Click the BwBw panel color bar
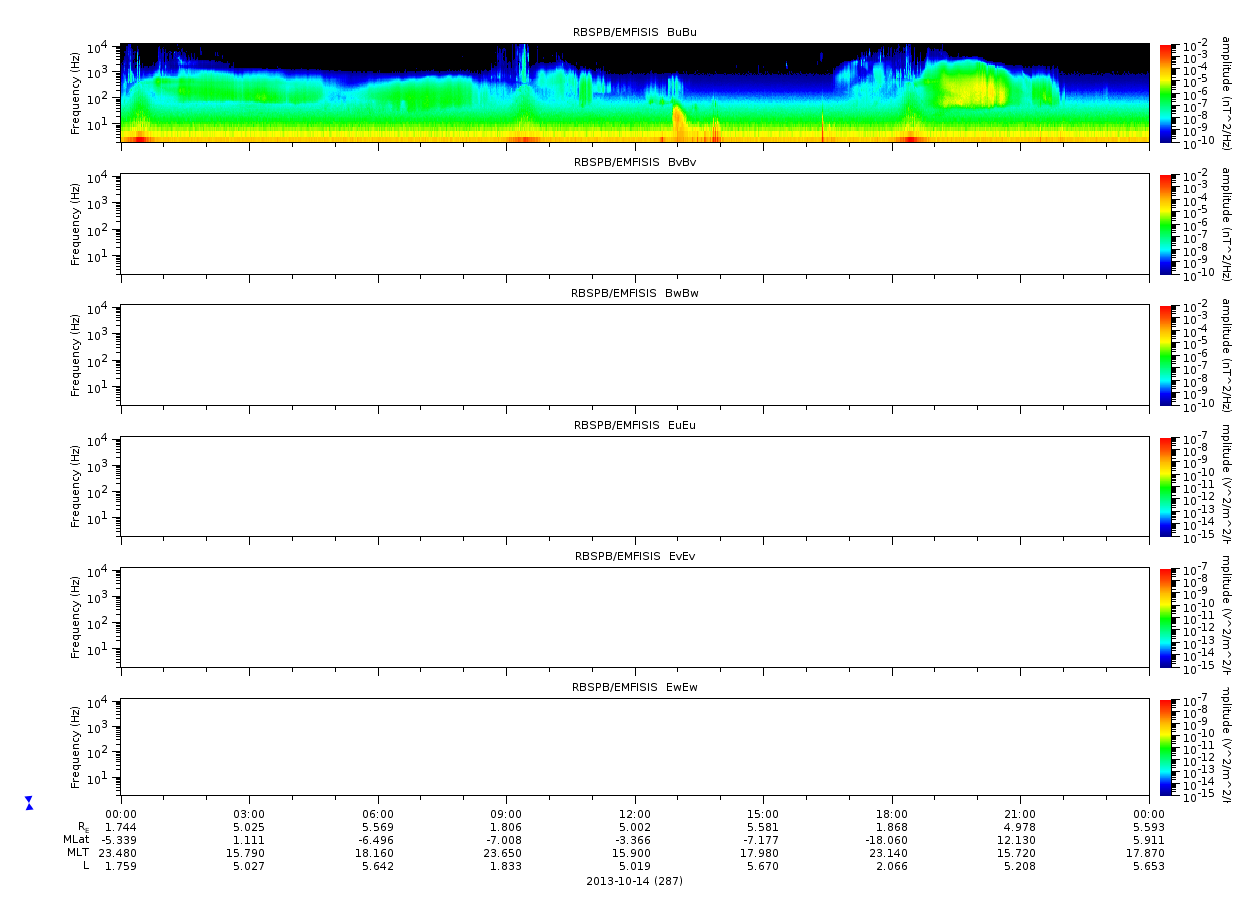The image size is (1248, 899). point(1165,355)
